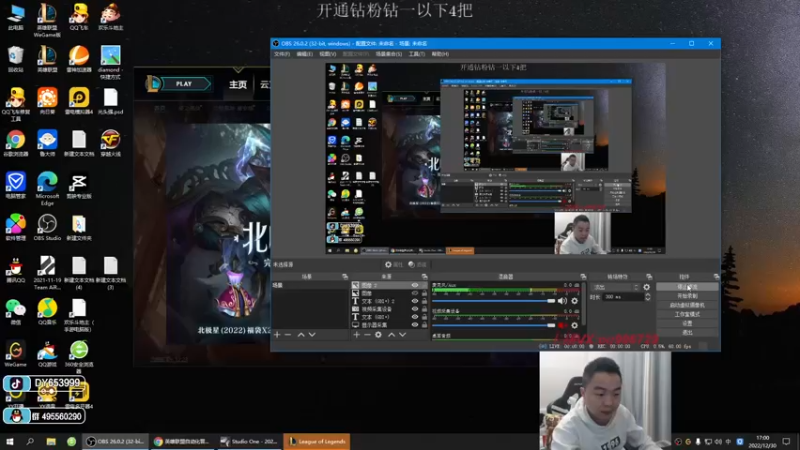
Task: Open the scene transition type dropdown
Action: [x=615, y=287]
